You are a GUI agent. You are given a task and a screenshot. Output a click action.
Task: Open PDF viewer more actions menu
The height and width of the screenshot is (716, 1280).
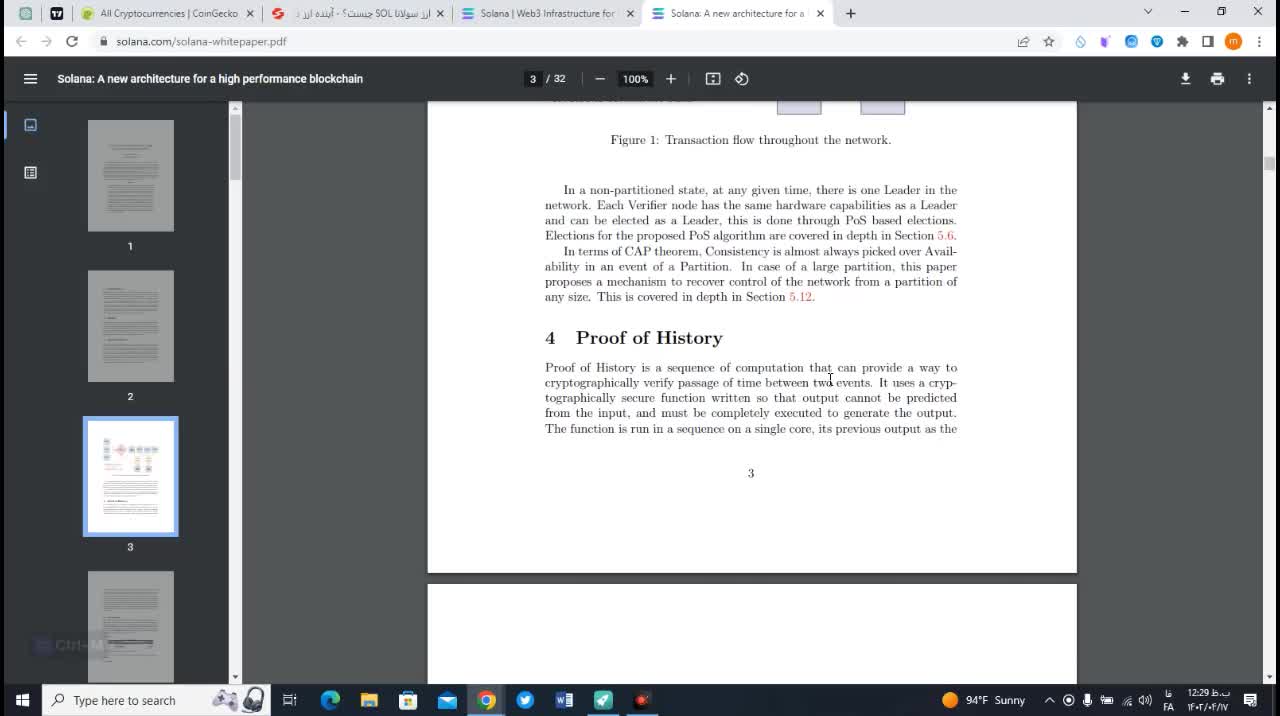[x=1249, y=79]
